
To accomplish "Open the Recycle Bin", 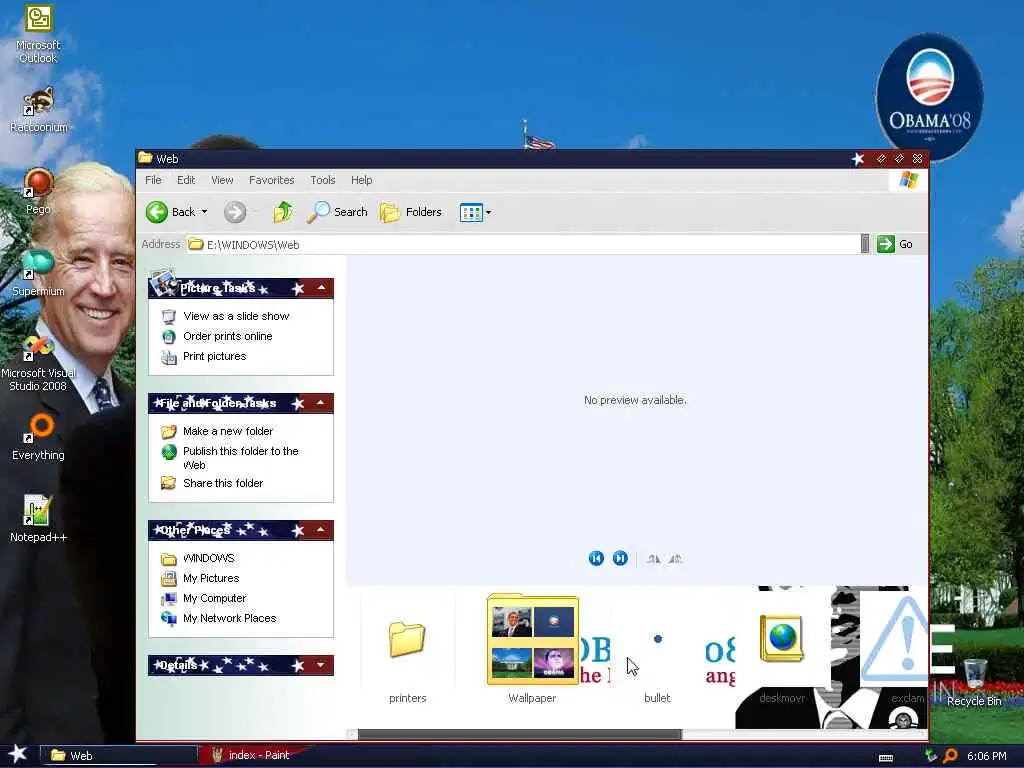I will 974,682.
